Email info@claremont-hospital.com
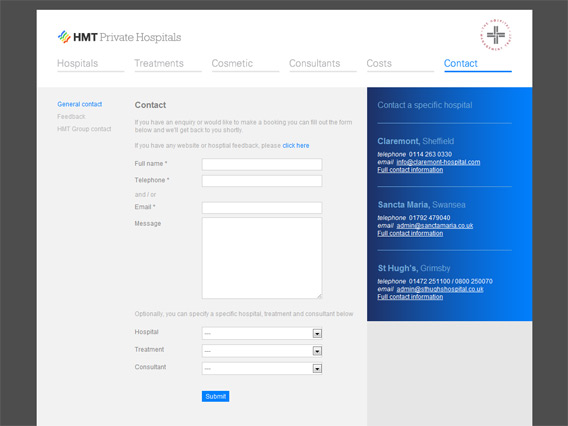The height and width of the screenshot is (426, 568). (438, 162)
